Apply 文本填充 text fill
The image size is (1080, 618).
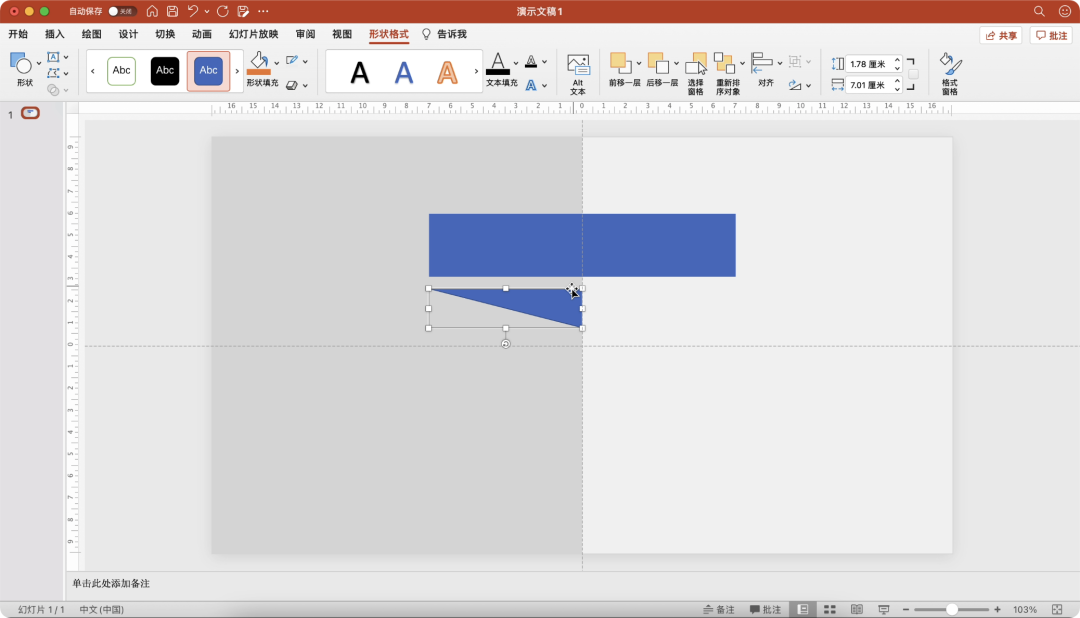click(498, 63)
